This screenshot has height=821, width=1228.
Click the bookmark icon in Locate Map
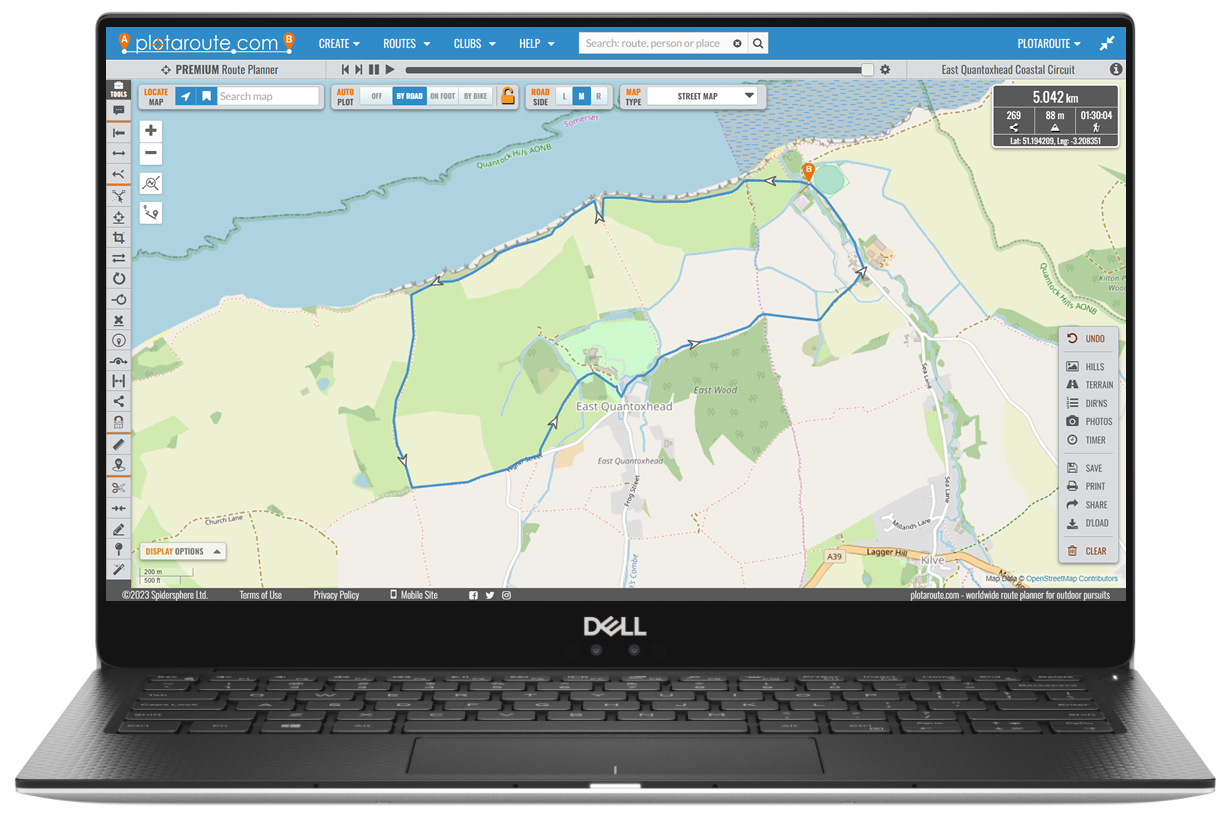(x=206, y=96)
